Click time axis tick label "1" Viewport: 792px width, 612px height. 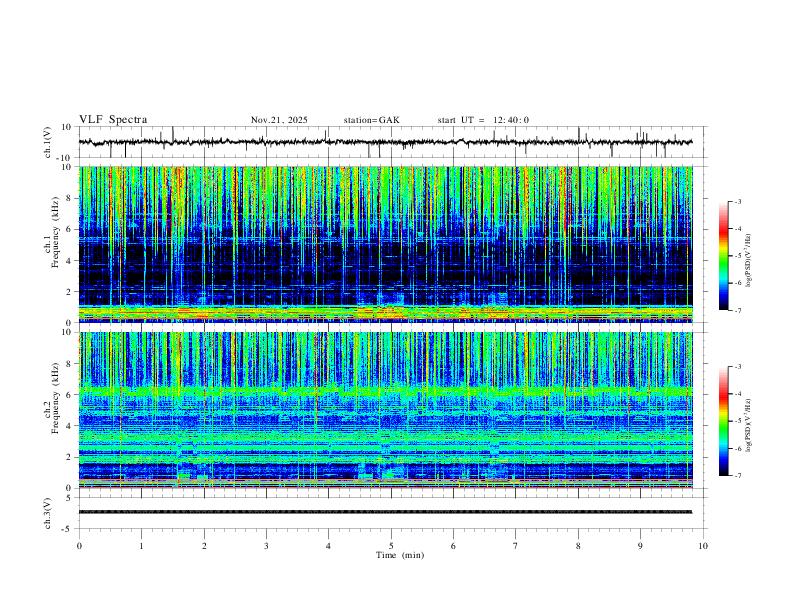click(142, 546)
